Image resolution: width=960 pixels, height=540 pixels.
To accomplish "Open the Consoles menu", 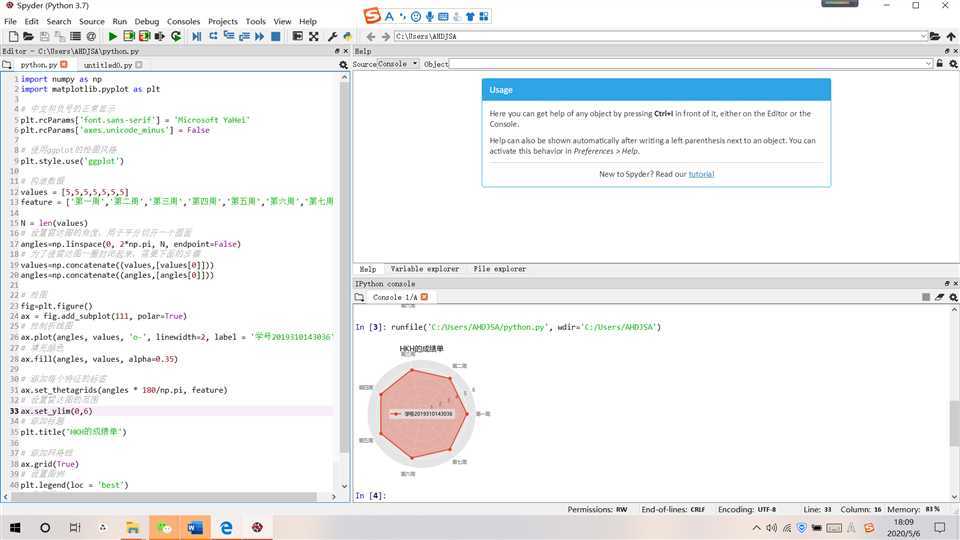I will [184, 21].
